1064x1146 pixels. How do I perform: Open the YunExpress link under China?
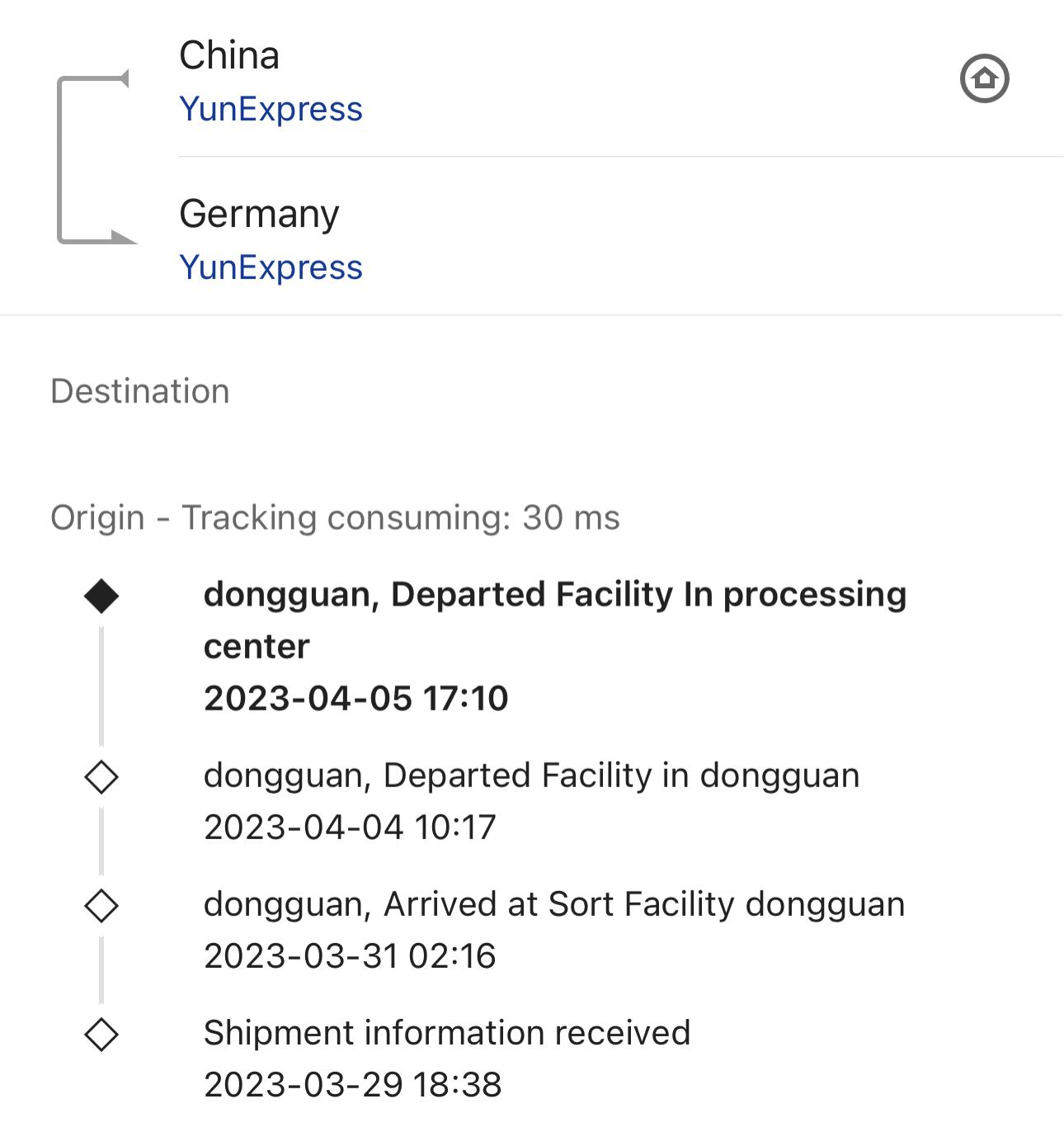[271, 109]
